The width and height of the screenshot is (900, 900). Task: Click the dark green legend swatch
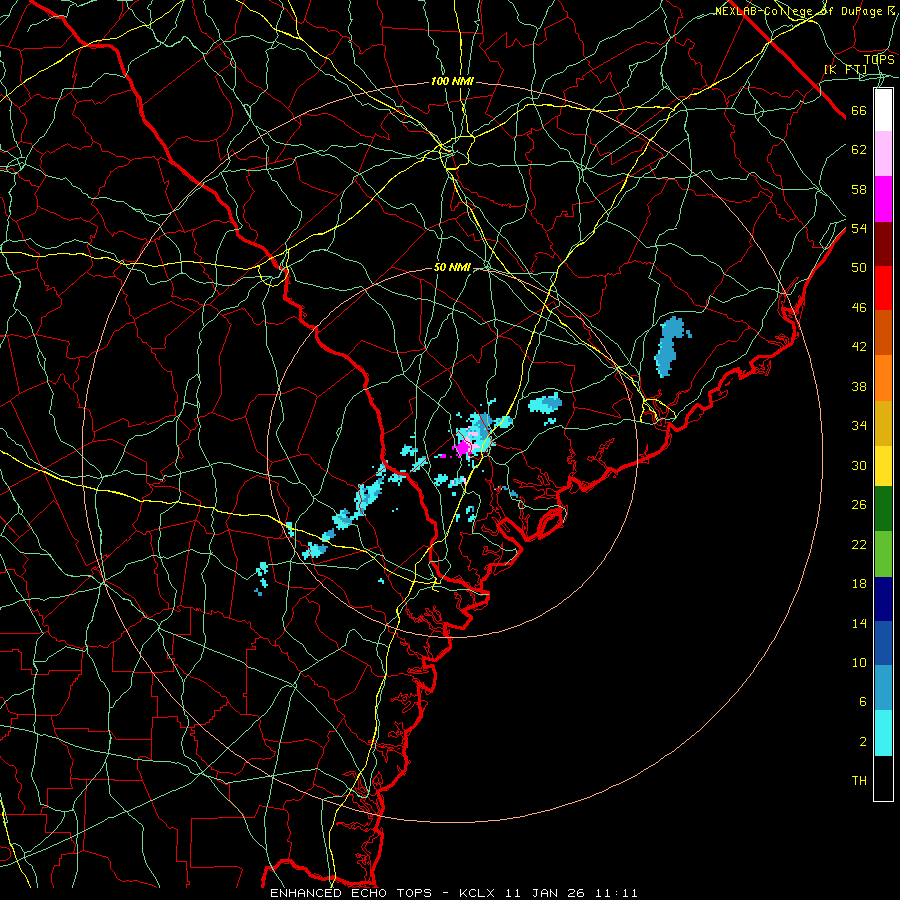coord(883,509)
